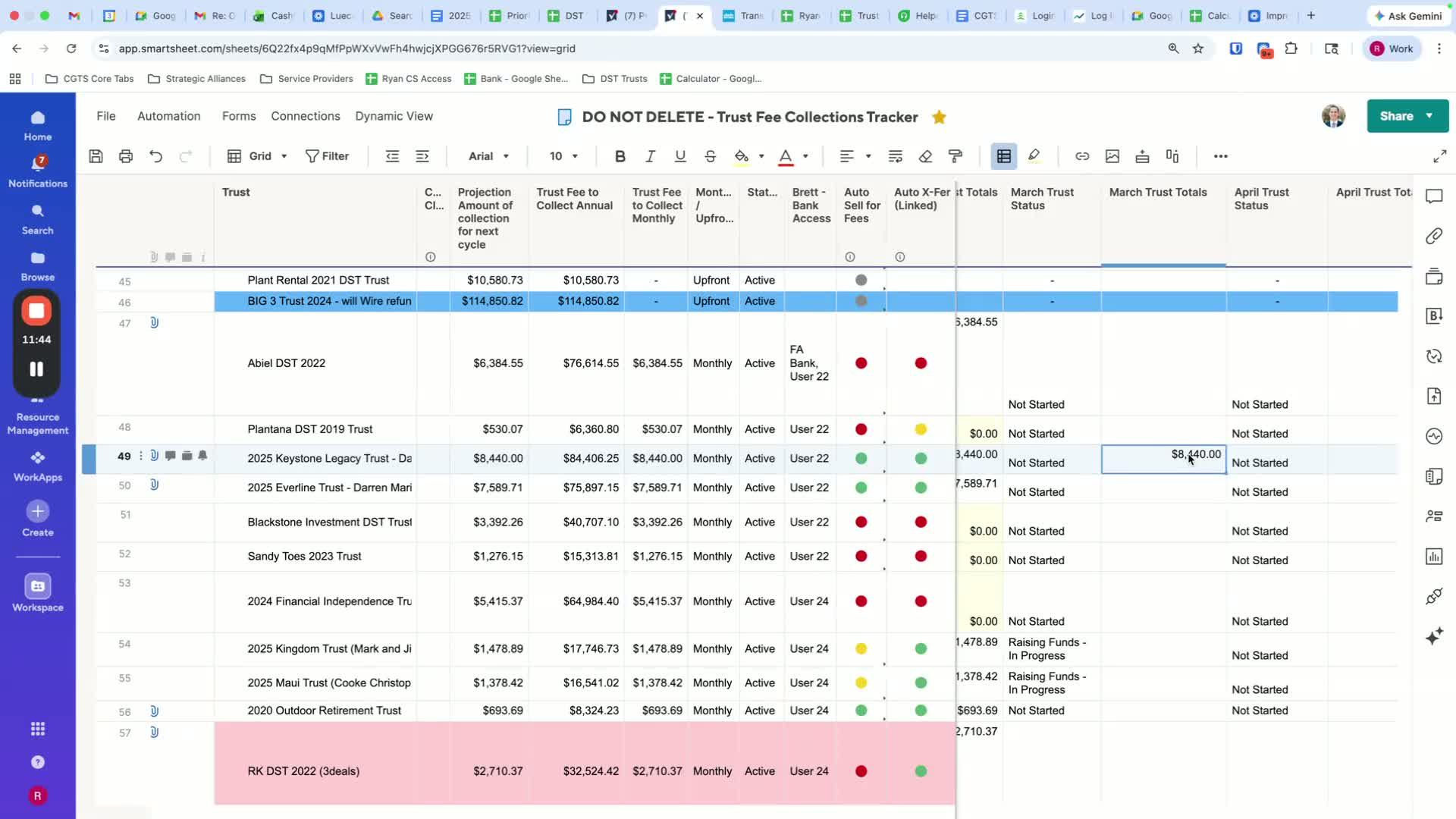Click the Undo arrow icon
Image resolution: width=1456 pixels, height=819 pixels.
[155, 156]
